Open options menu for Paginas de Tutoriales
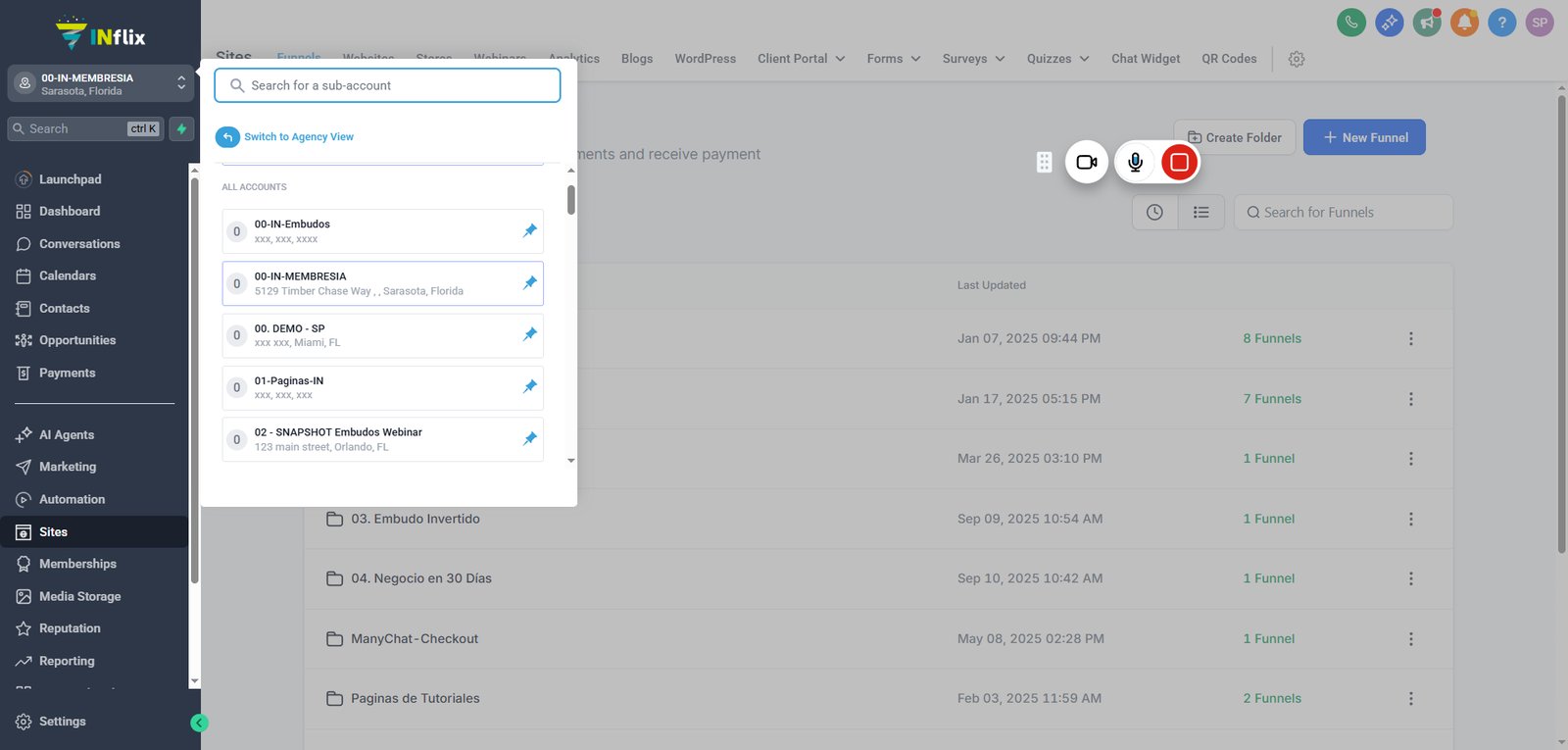 click(1411, 699)
